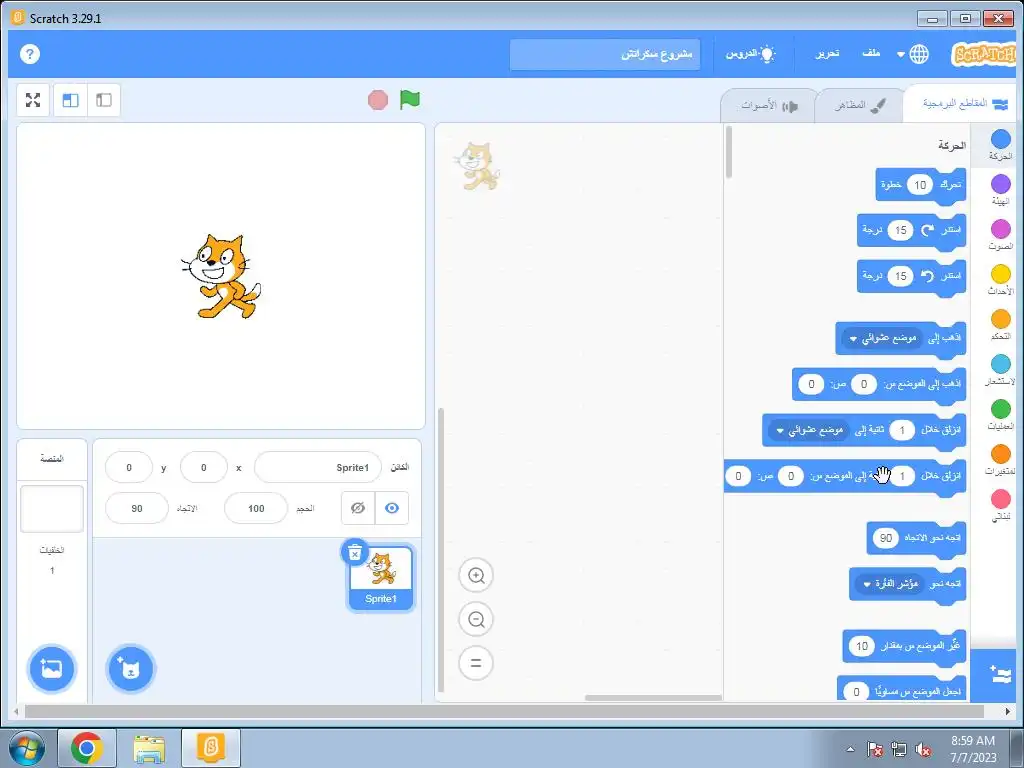Select the purple الهيئة looks category
This screenshot has width=1024, height=768.
point(1000,190)
